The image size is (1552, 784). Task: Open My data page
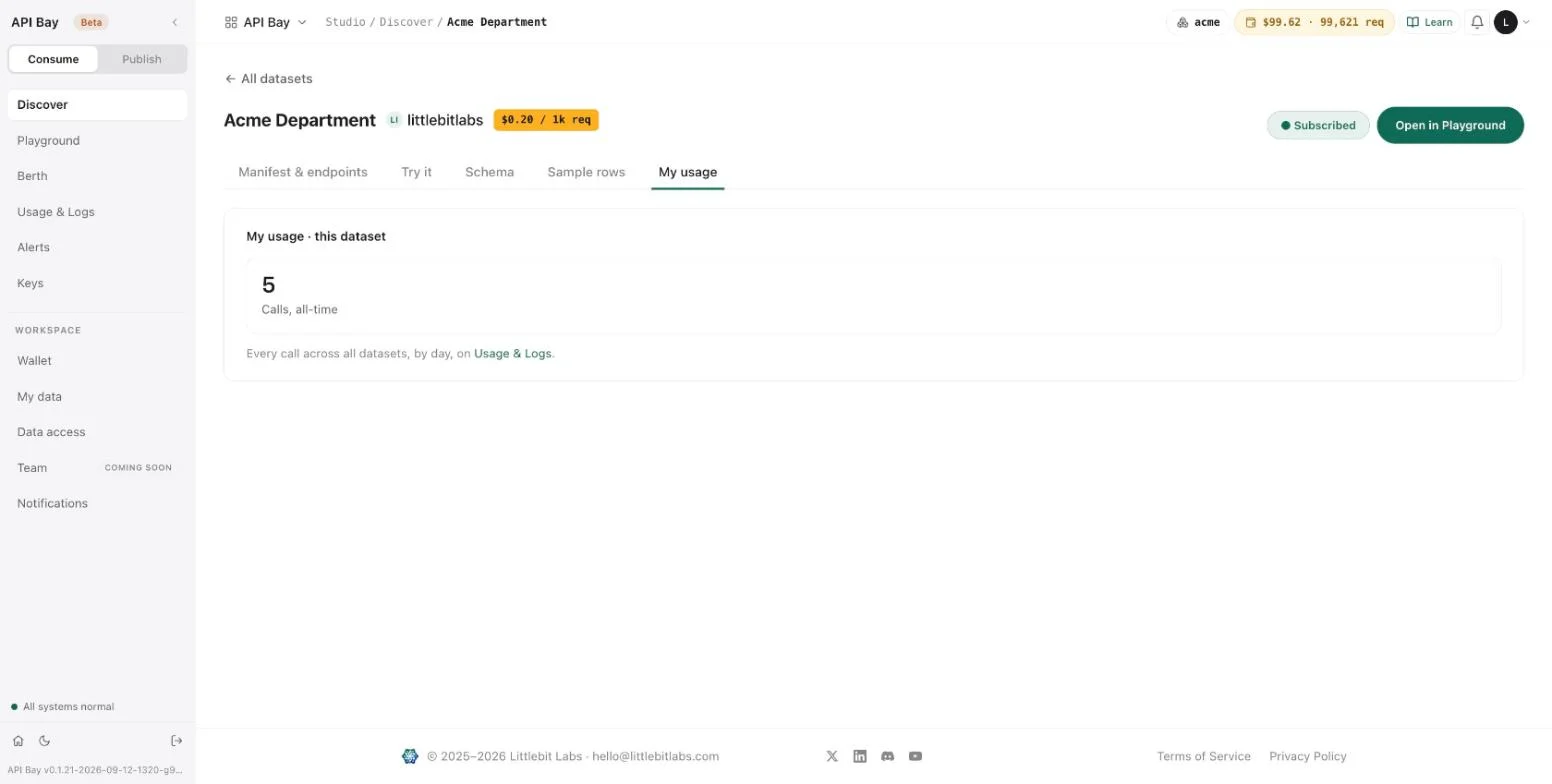point(97,397)
